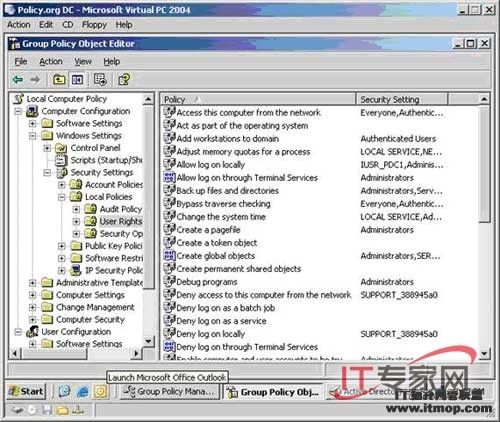Open the Group Policy Editor Help menu

[x=111, y=61]
